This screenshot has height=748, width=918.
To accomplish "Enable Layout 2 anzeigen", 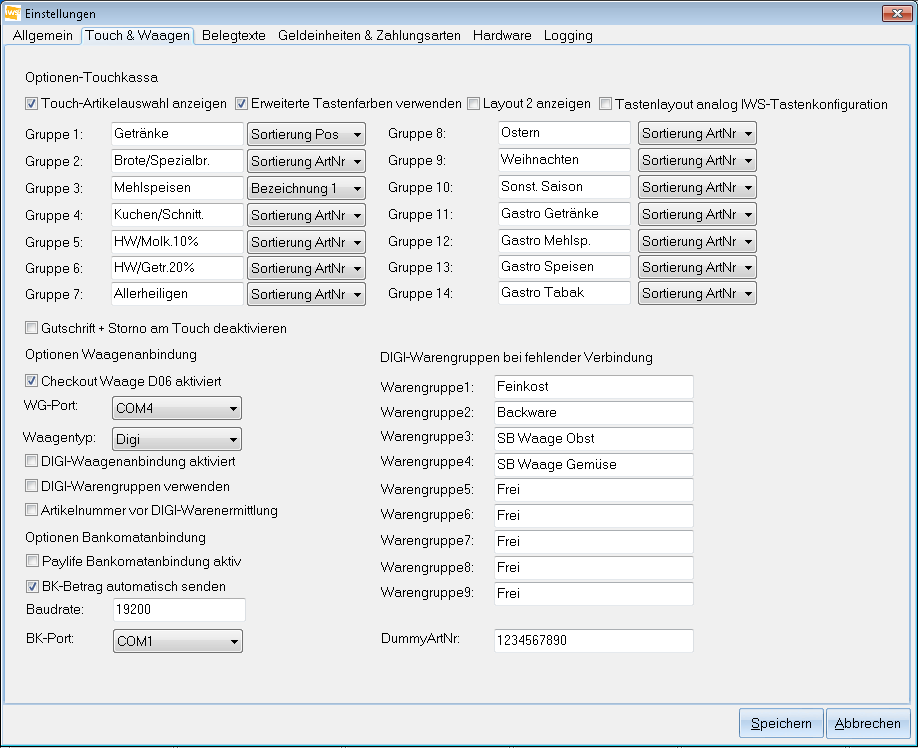I will [x=473, y=104].
